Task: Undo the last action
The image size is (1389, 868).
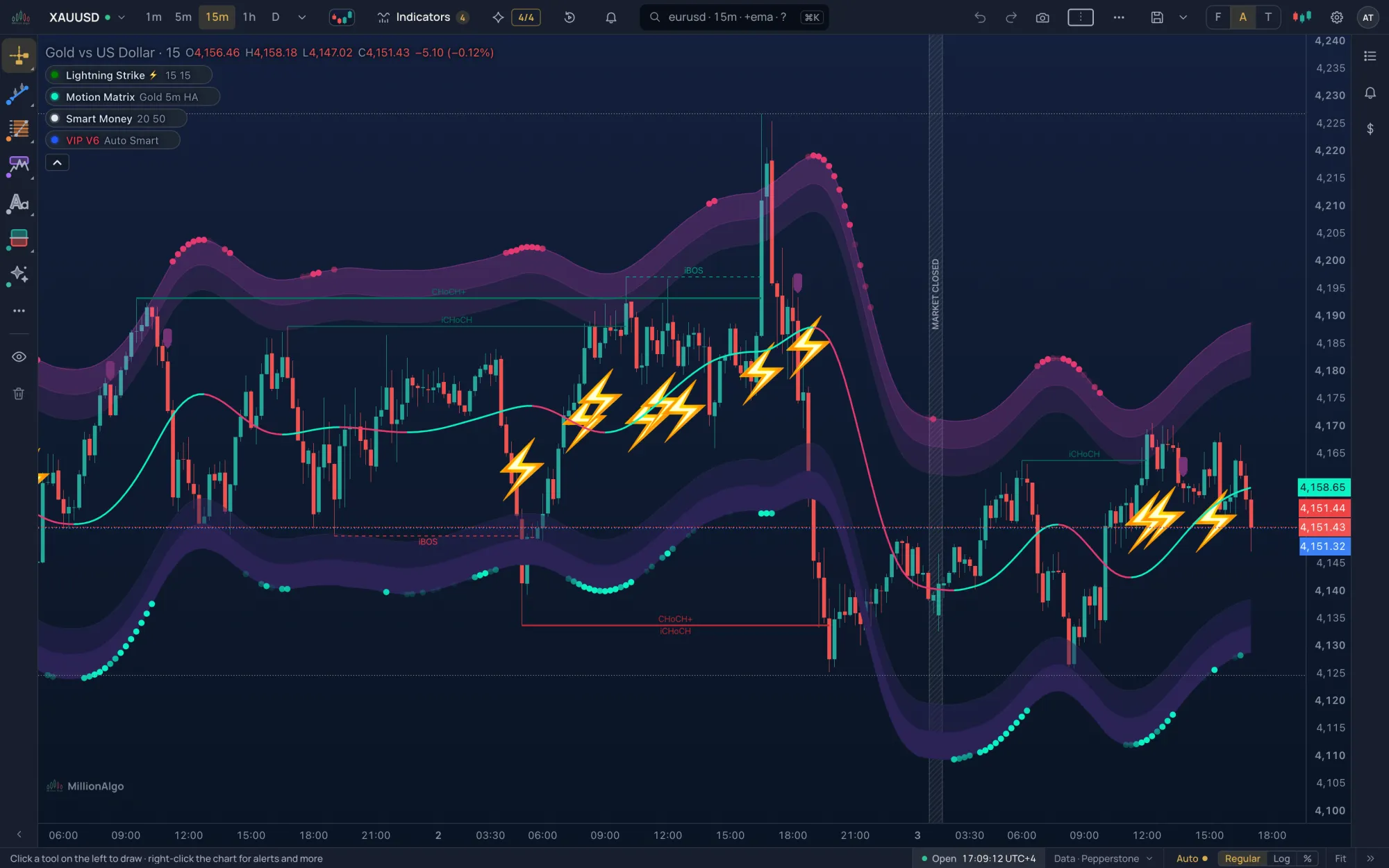Action: pos(980,17)
